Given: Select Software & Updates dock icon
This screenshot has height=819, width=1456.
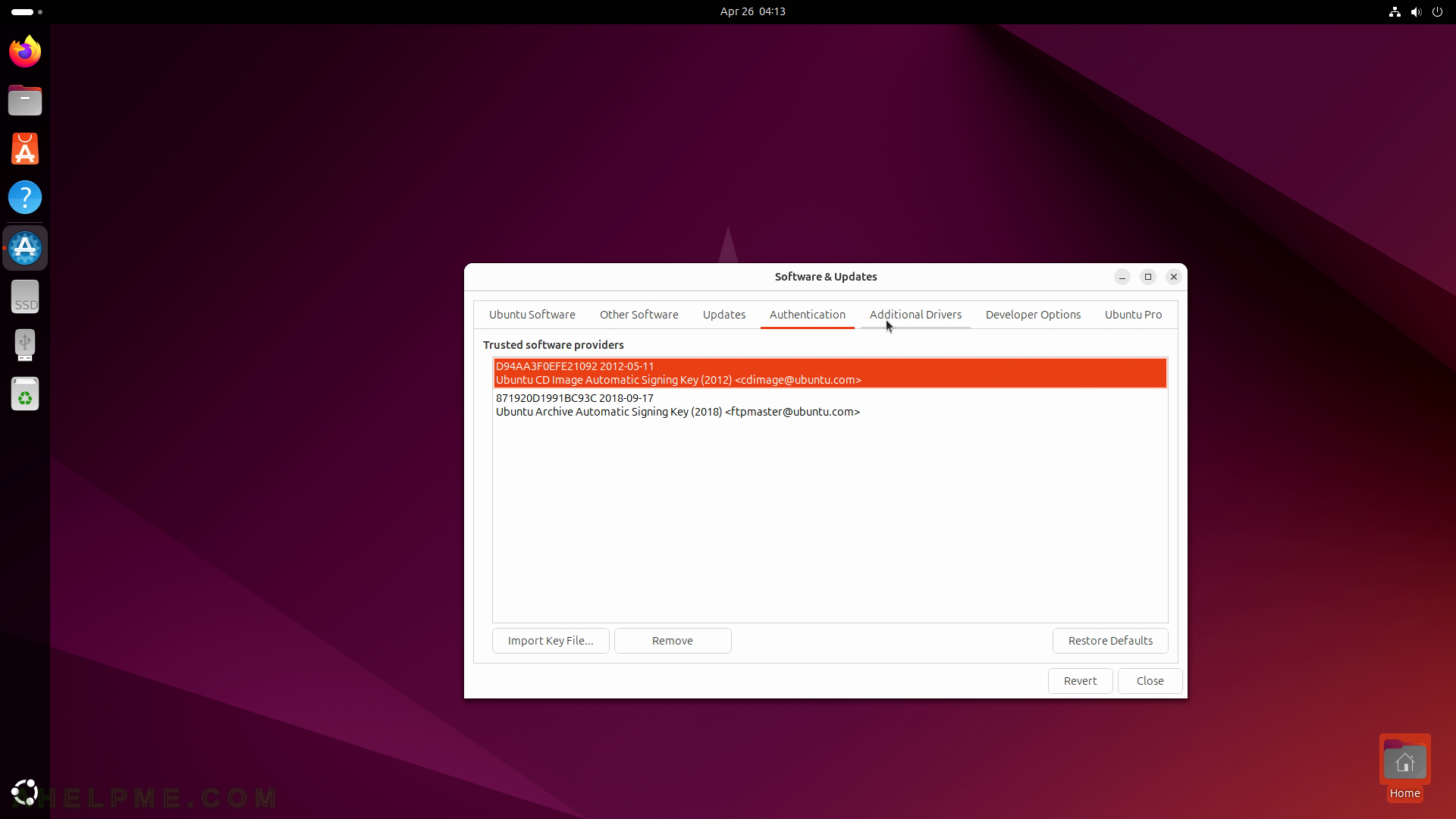Looking at the screenshot, I should pos(25,248).
